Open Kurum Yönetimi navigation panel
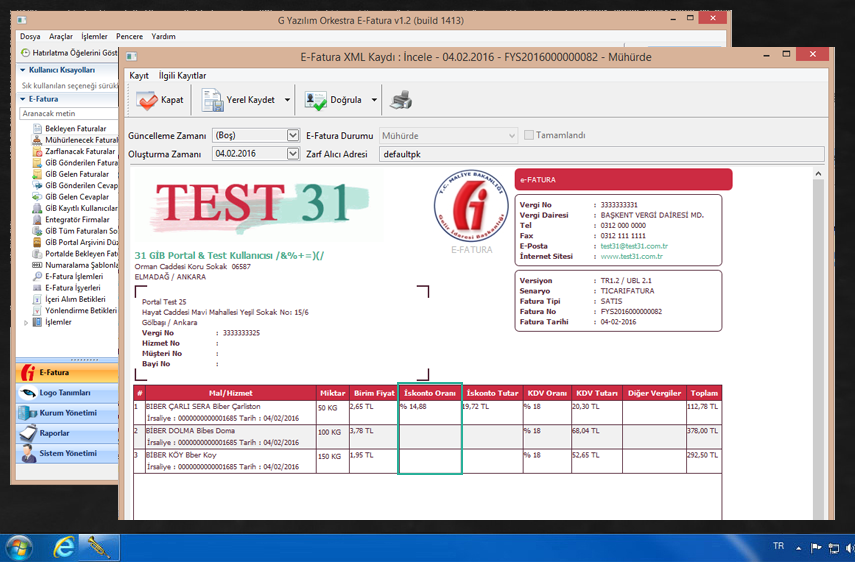Screen dimensions: 855x562 [x=67, y=413]
